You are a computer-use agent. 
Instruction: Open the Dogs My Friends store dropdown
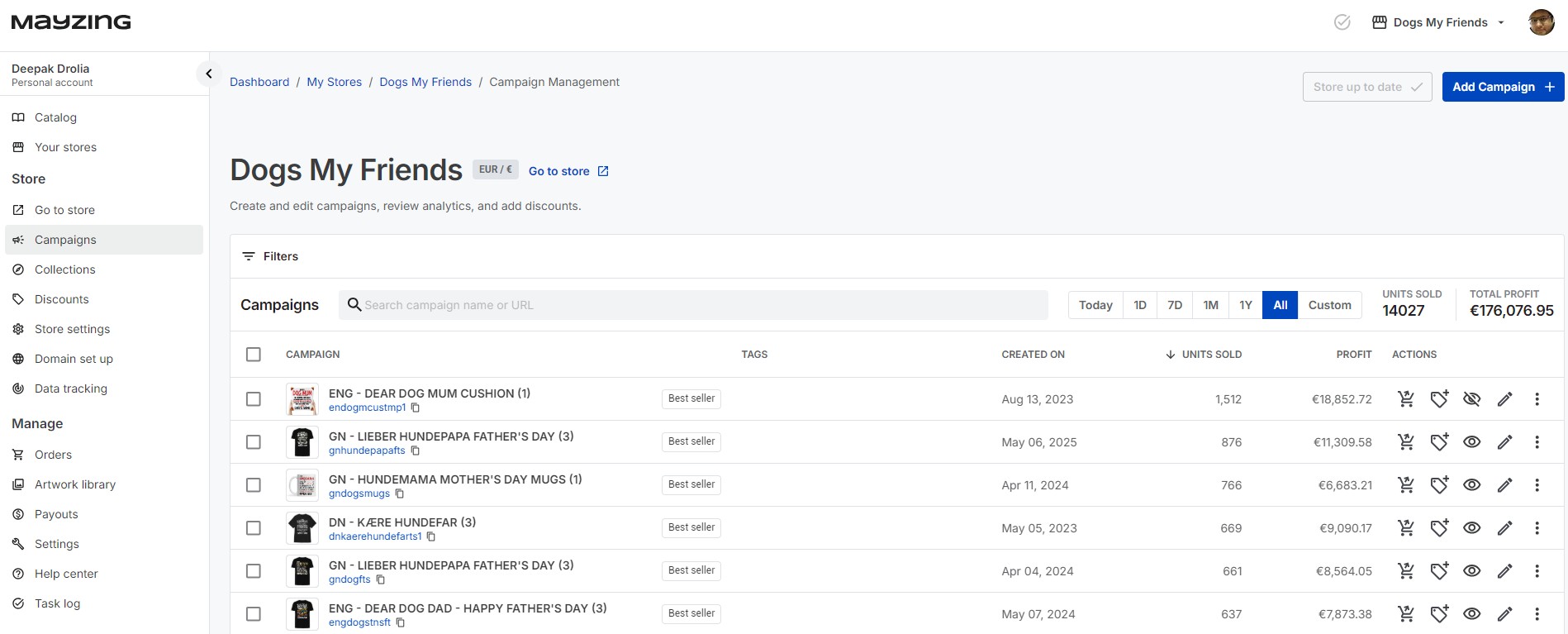[x=1438, y=22]
